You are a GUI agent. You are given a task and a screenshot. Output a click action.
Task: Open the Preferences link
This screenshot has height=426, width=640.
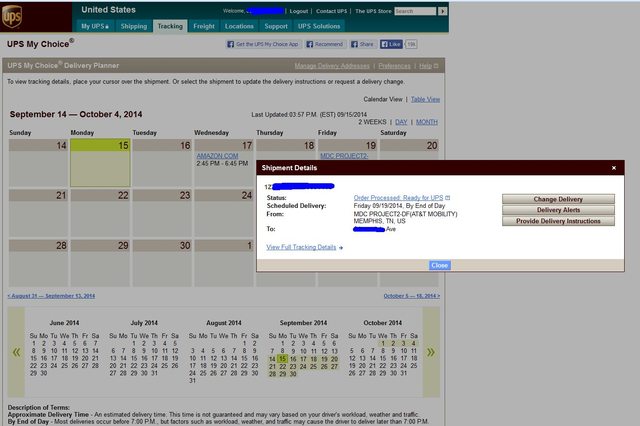coord(394,66)
